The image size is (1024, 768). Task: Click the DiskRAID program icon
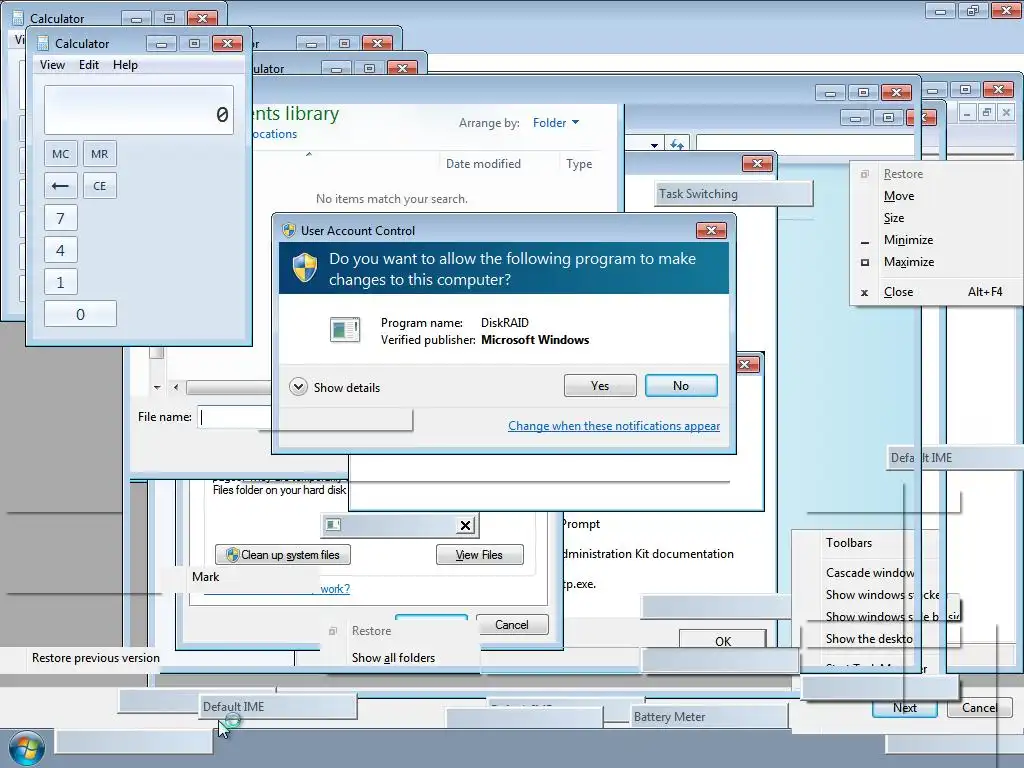345,330
